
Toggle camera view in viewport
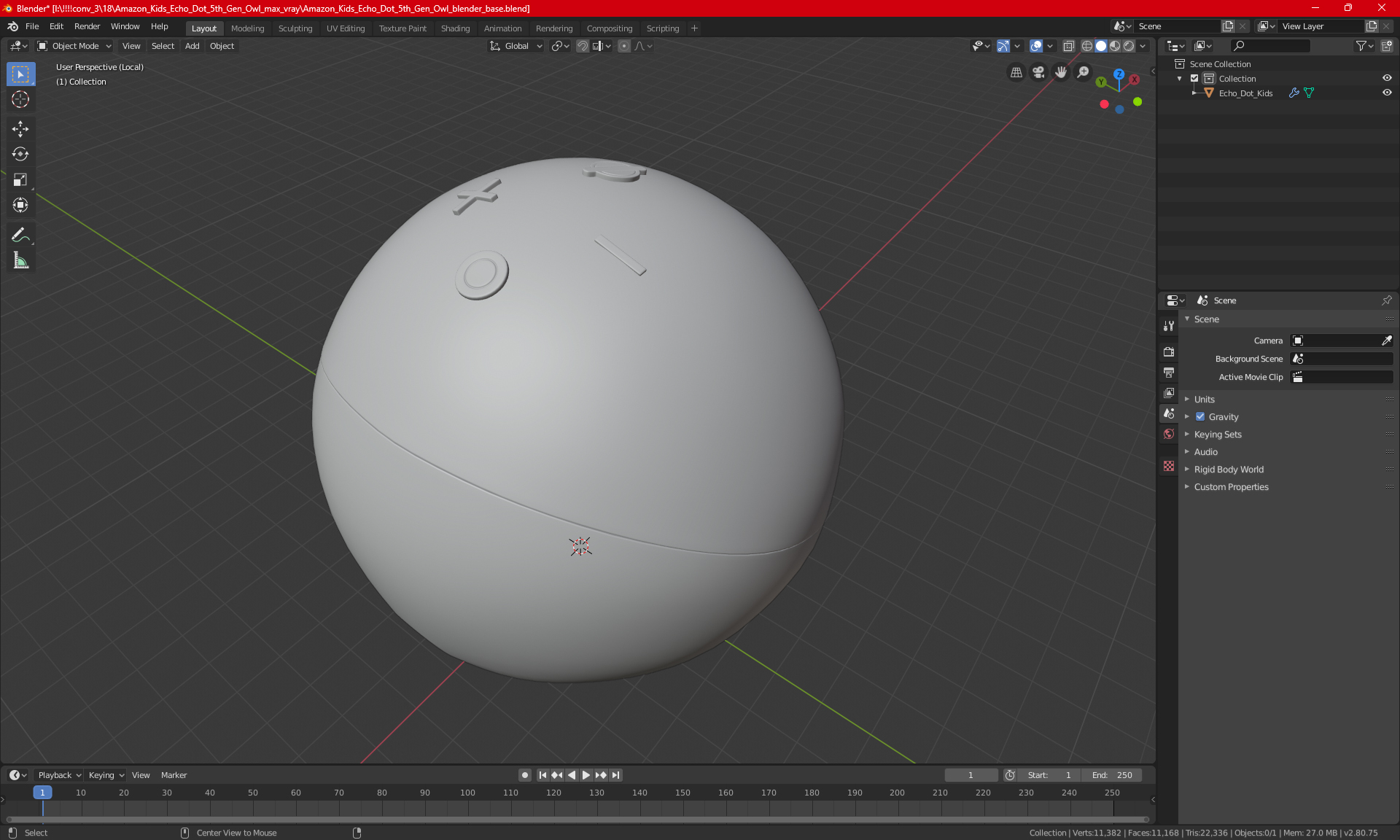pyautogui.click(x=1038, y=72)
